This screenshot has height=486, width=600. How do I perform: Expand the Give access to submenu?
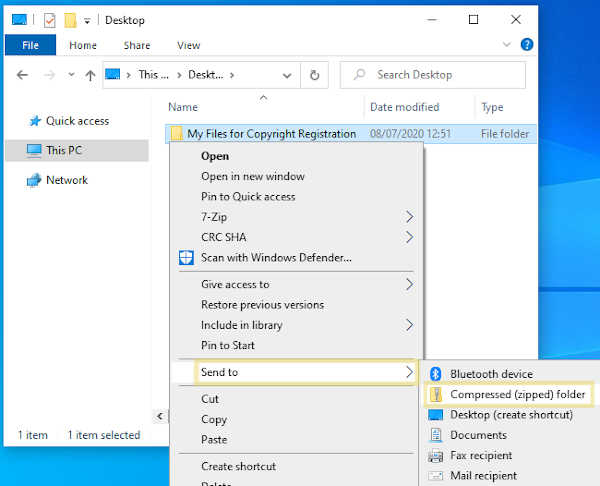click(x=297, y=284)
